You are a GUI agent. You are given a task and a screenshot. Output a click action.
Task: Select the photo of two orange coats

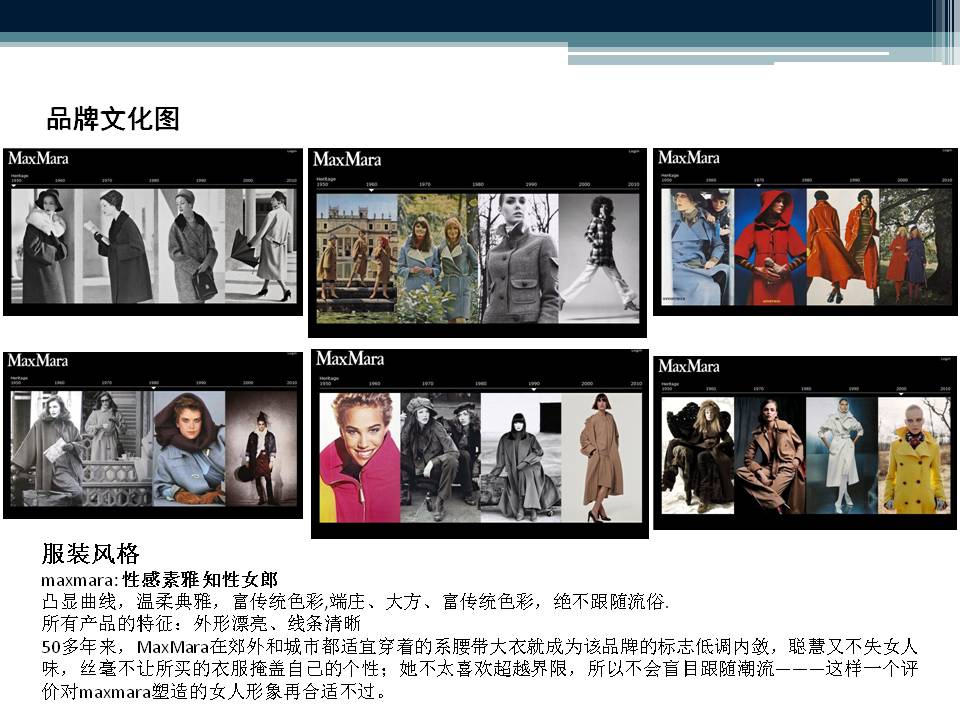[x=842, y=247]
